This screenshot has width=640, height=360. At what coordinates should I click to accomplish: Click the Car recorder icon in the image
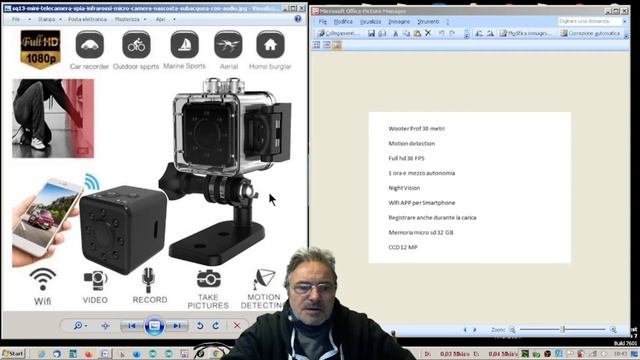pyautogui.click(x=89, y=44)
